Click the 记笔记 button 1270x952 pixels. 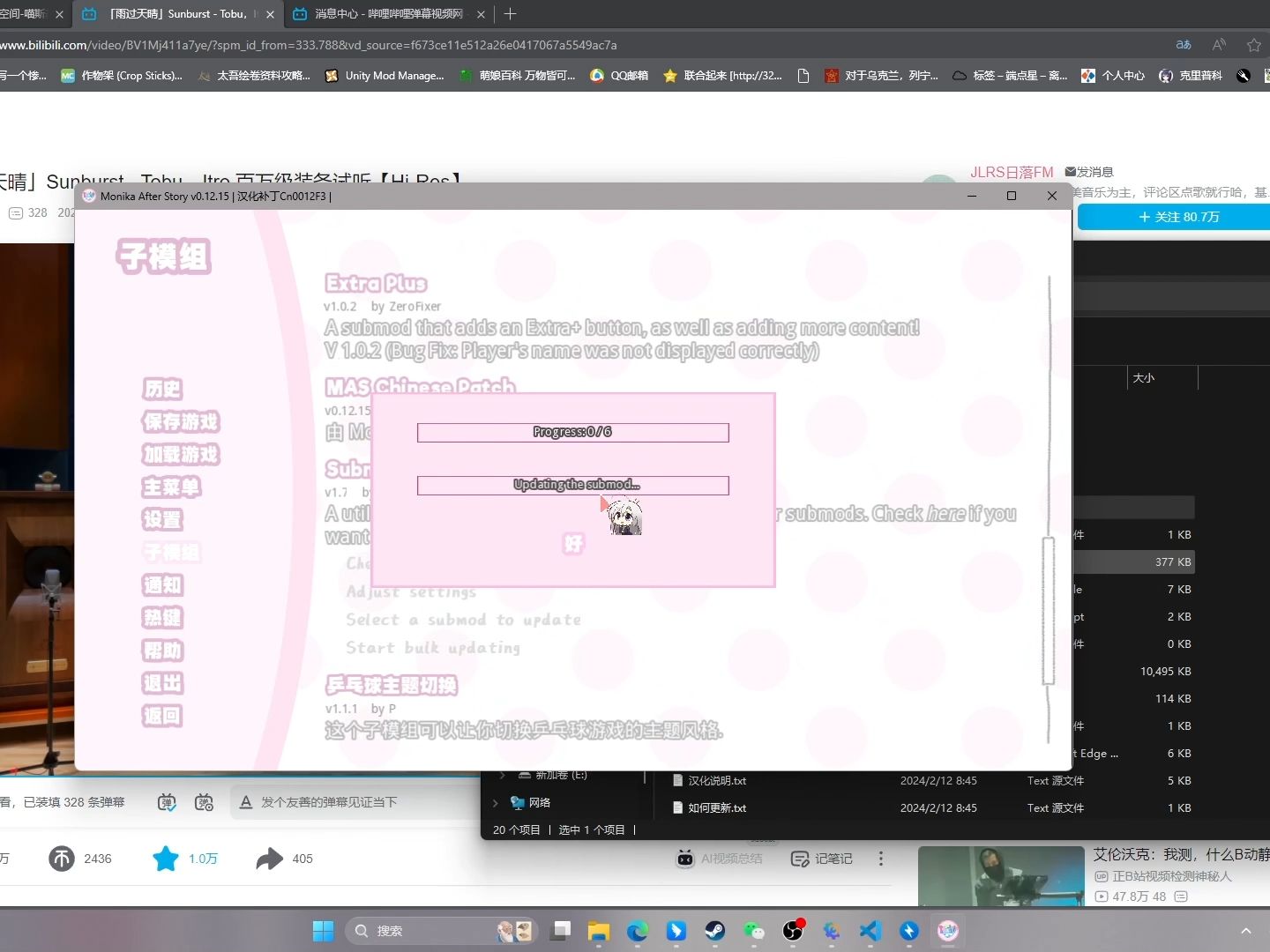coord(822,859)
